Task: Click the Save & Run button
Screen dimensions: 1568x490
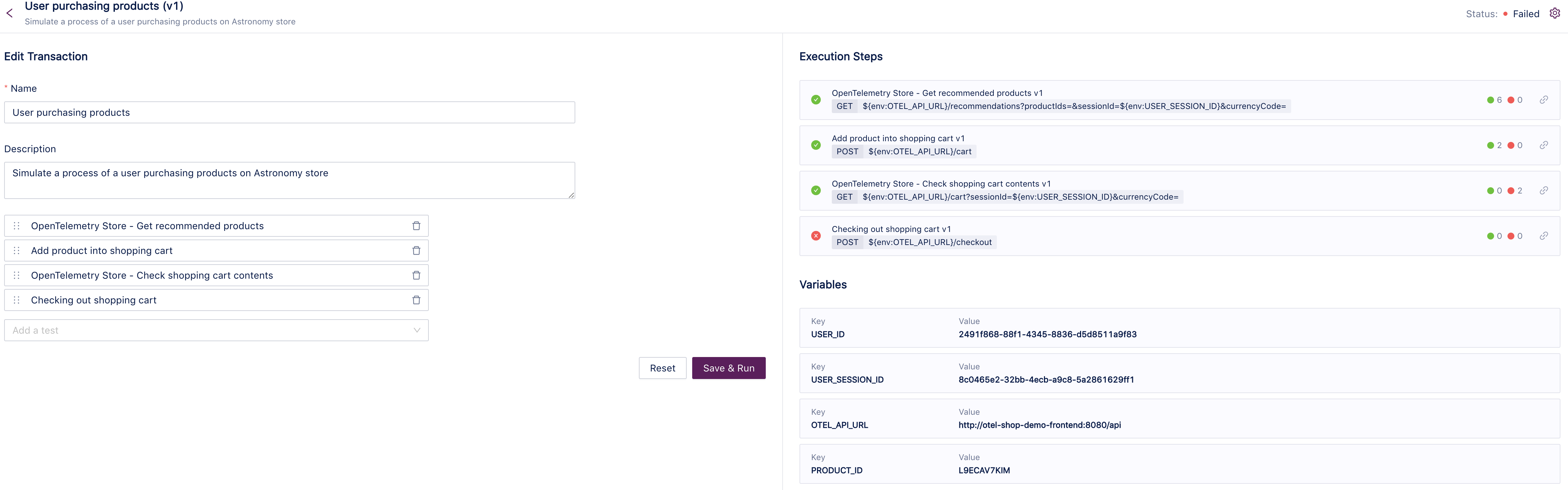Action: tap(728, 368)
